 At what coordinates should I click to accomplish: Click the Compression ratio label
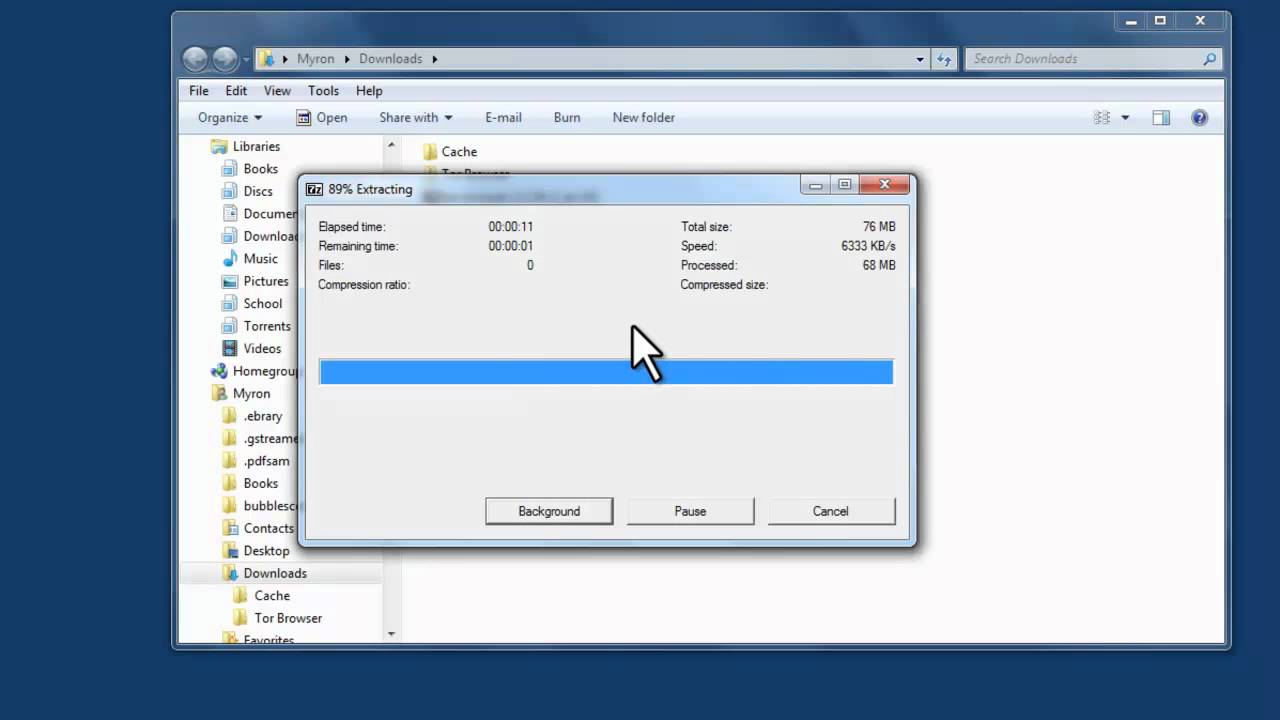point(364,285)
